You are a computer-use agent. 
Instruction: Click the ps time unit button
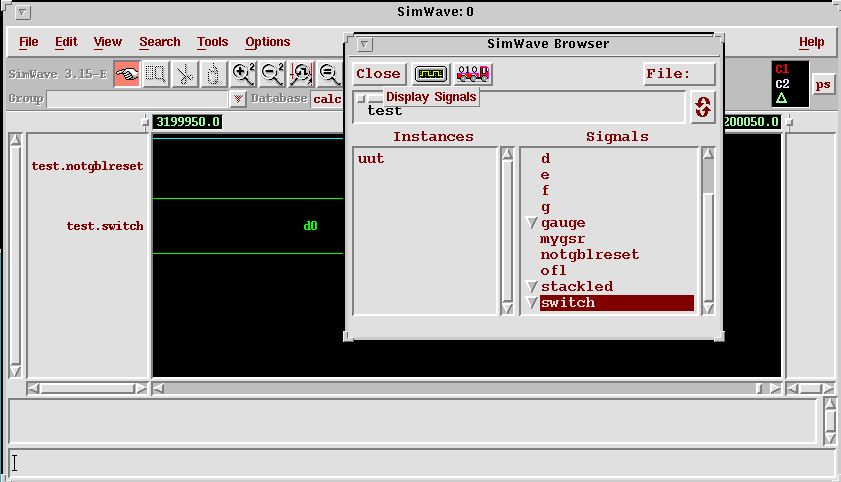click(x=823, y=84)
